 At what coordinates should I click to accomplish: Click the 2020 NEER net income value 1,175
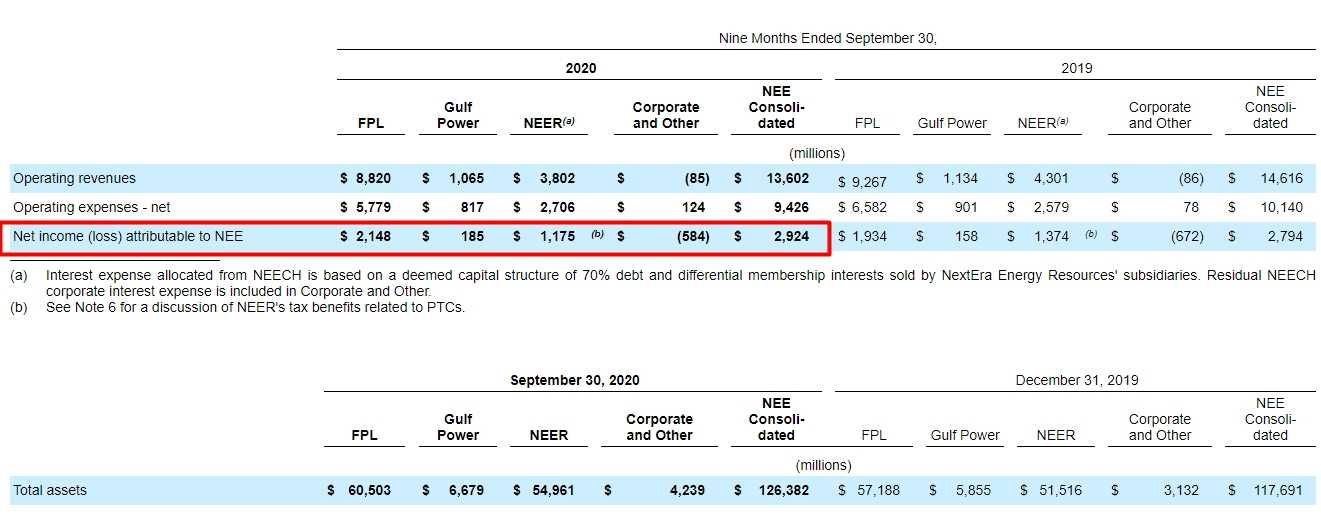tap(557, 237)
